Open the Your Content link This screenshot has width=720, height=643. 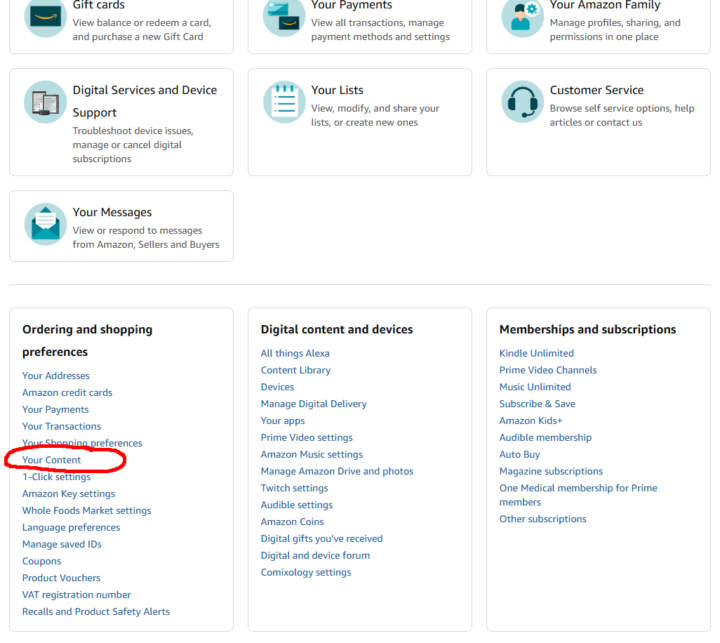pos(52,460)
